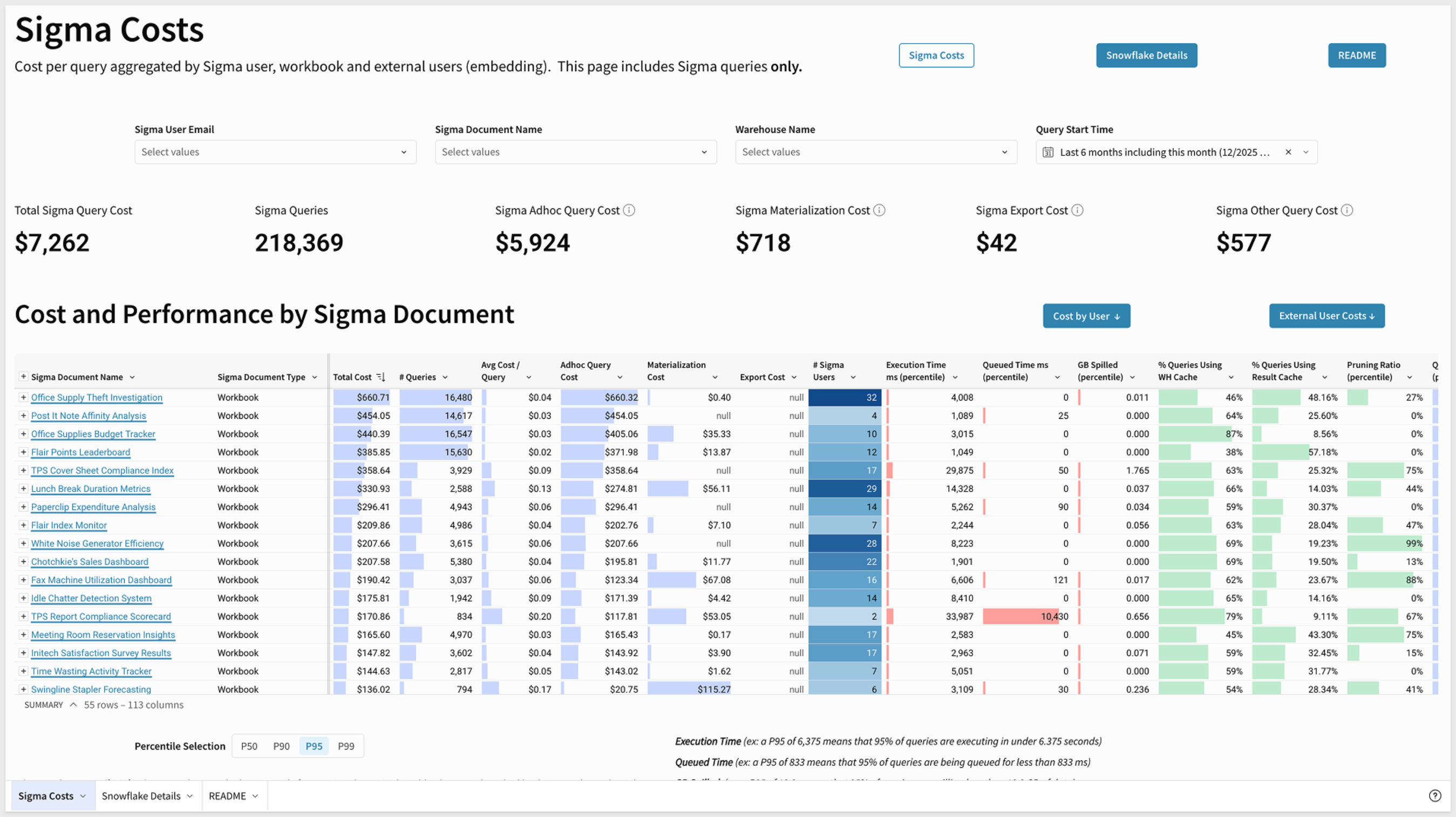Open info icon beside Sigma Other Query Cost
The image size is (1456, 817).
pos(1347,210)
